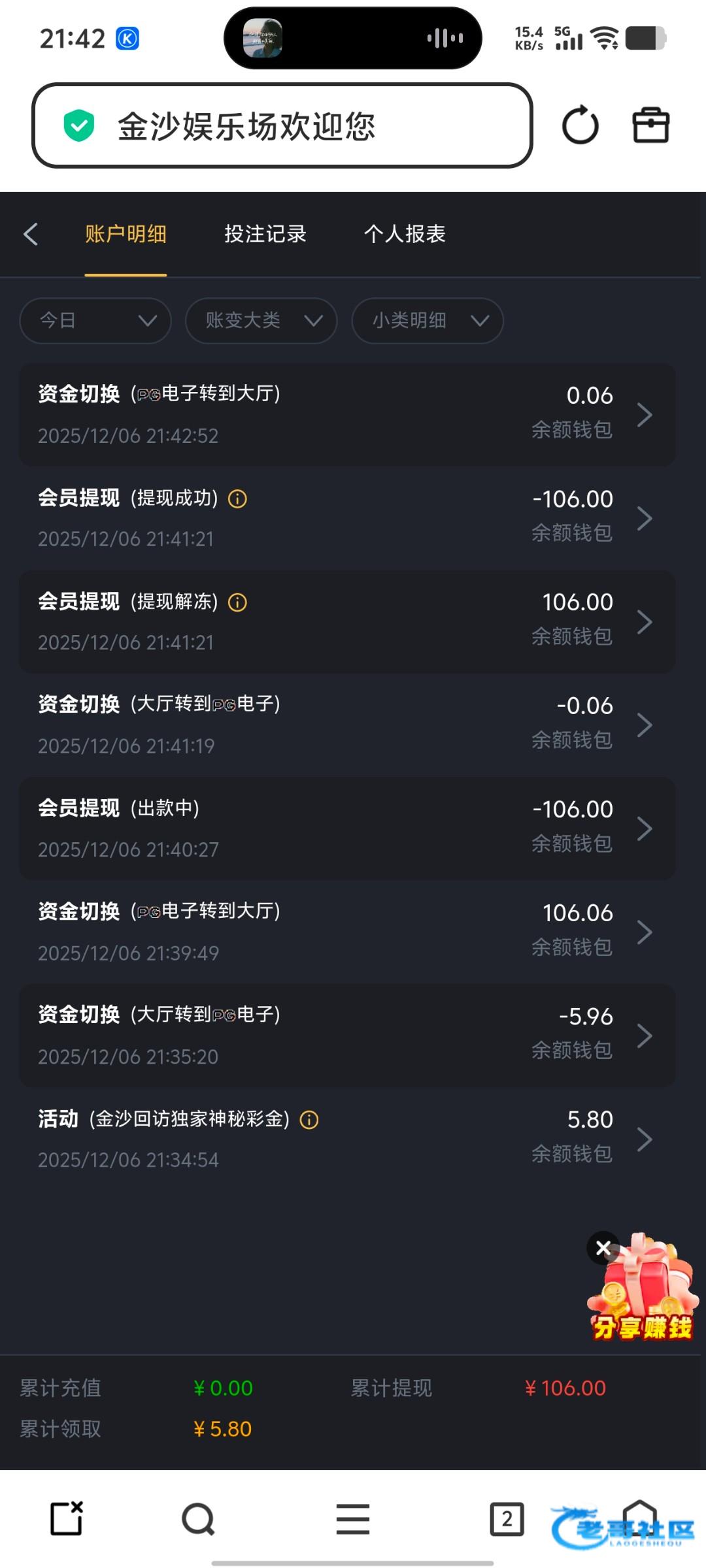Open the tab switcher showing 2
This screenshot has height=1568, width=706.
click(507, 1518)
